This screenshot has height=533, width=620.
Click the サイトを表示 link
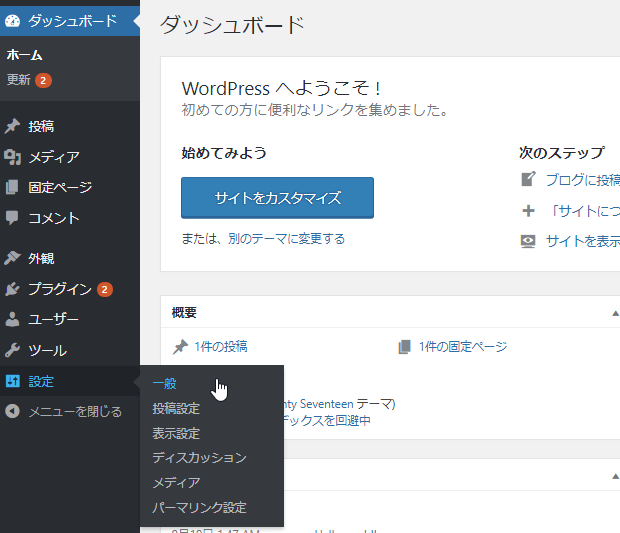pyautogui.click(x=583, y=241)
